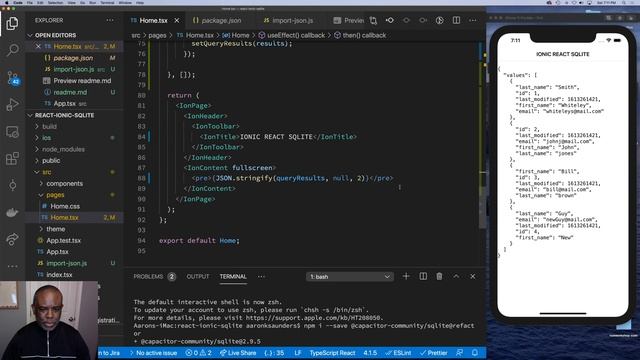Select the Terminal panel tab
The height and width of the screenshot is (360, 640).
pos(233,276)
